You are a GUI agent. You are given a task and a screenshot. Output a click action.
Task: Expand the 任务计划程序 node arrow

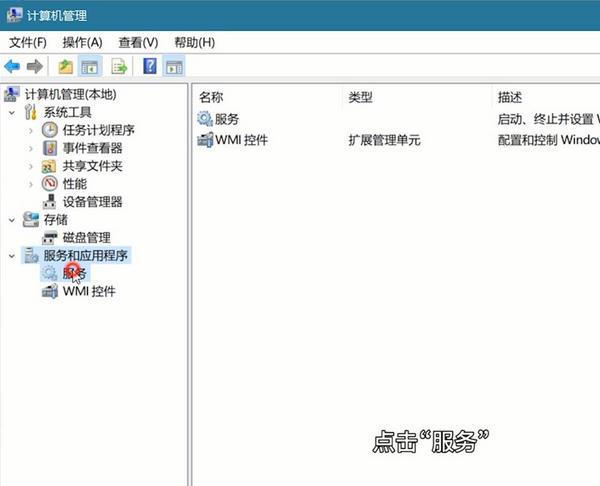point(31,130)
